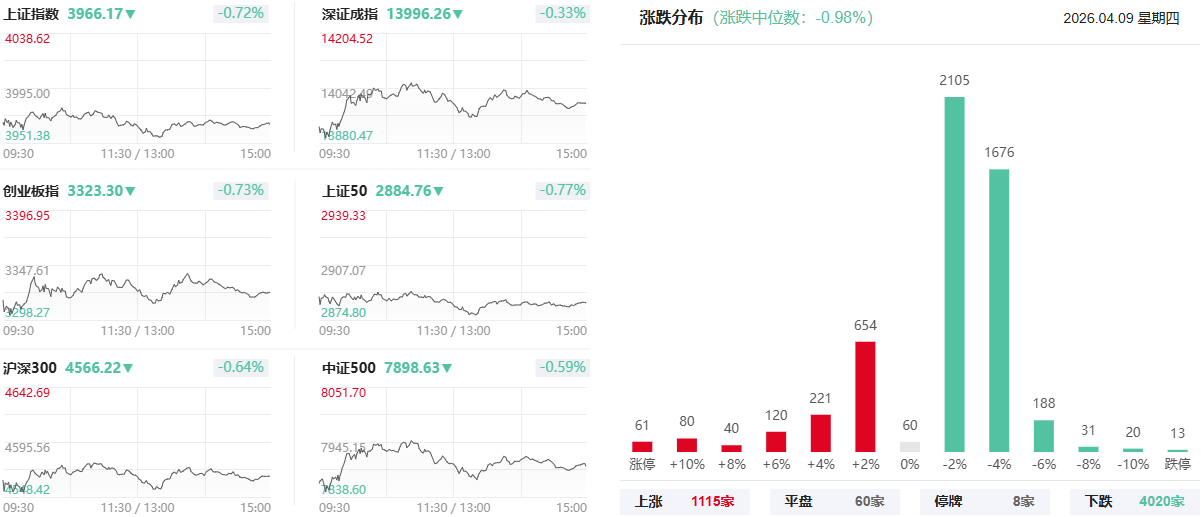
Task: Click the 涨跌分布 panel heading
Action: pyautogui.click(x=671, y=18)
